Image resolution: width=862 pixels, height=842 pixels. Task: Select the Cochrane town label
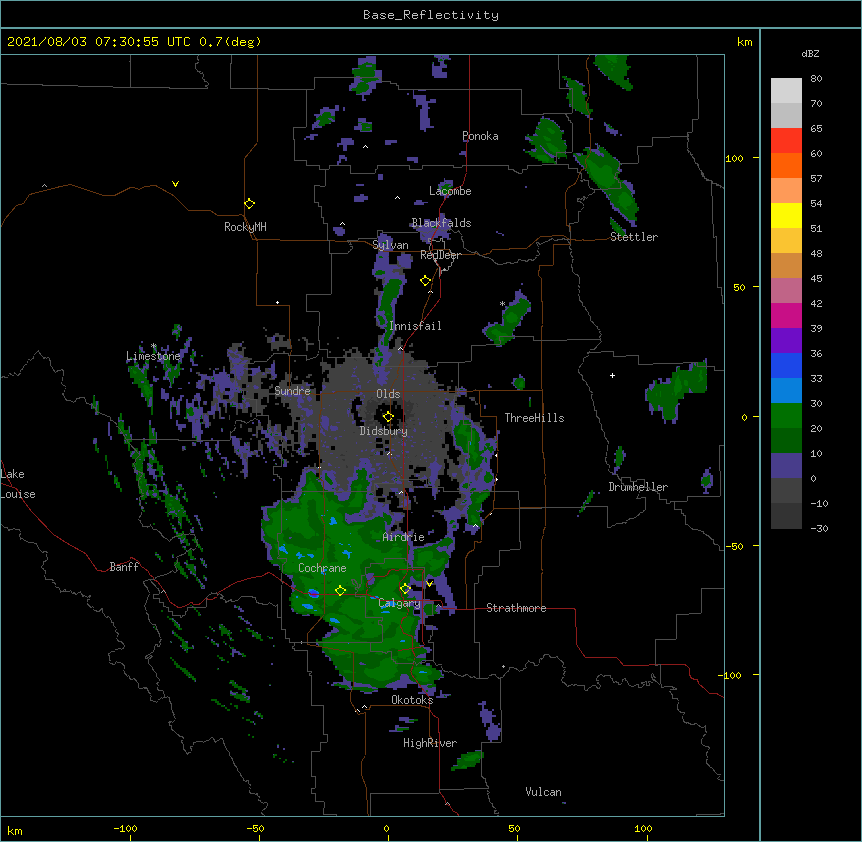tap(322, 568)
